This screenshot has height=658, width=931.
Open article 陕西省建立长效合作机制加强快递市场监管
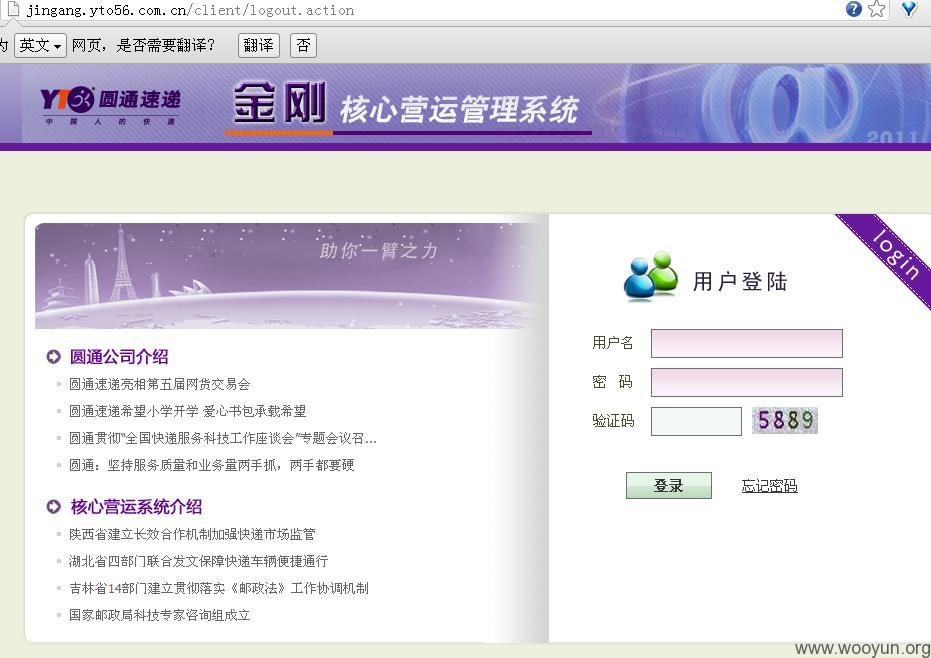coord(192,534)
